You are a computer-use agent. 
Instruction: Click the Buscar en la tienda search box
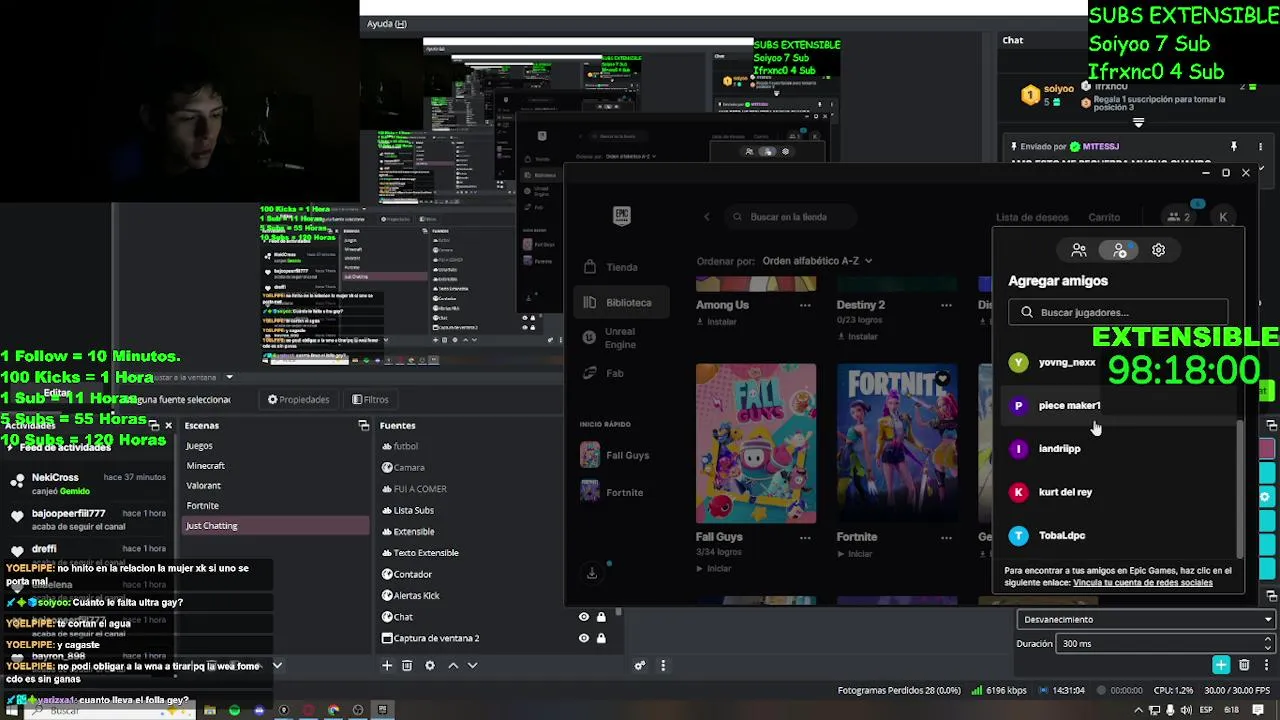789,217
